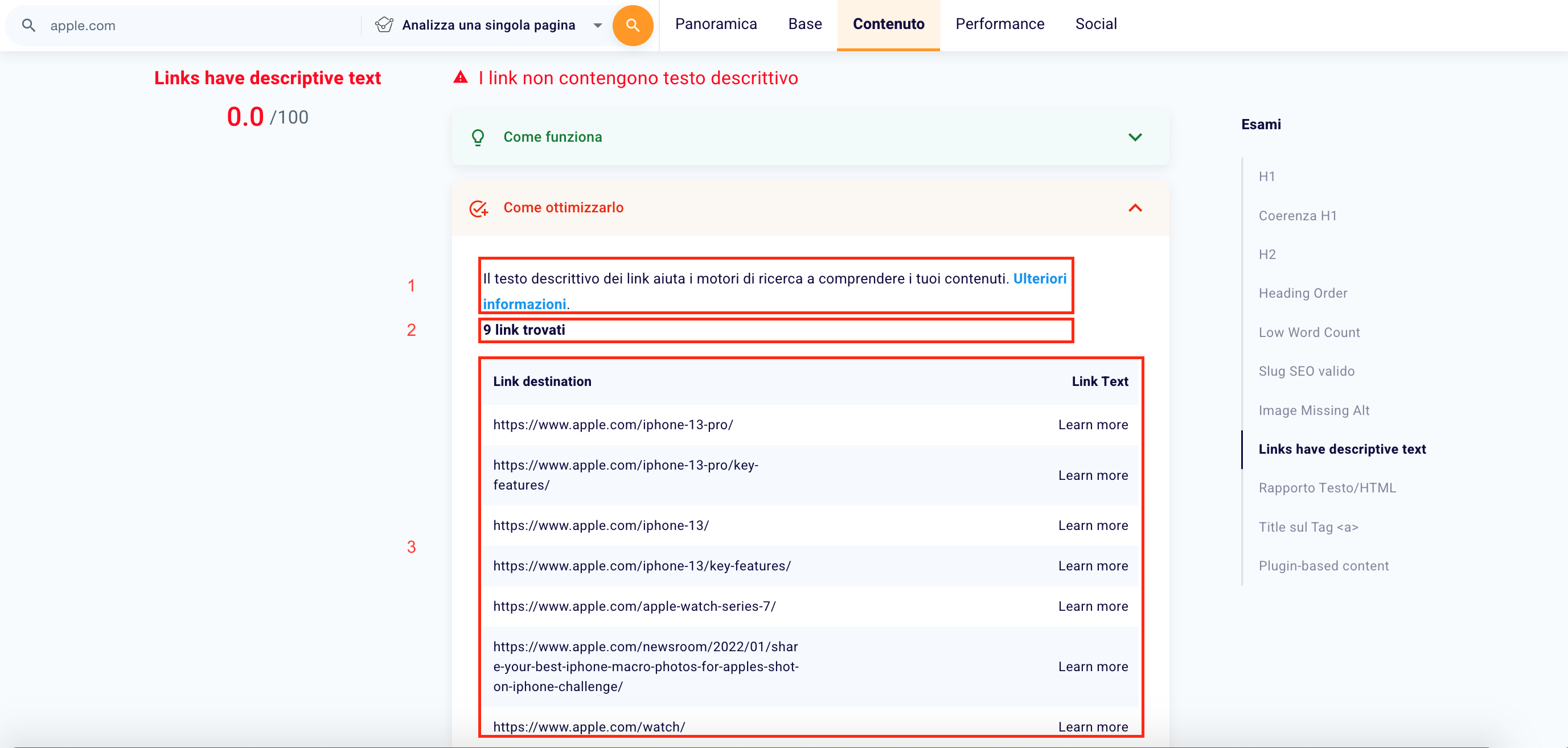Select Links have descriptive text sidebar item
This screenshot has height=748, width=1568.
point(1341,449)
